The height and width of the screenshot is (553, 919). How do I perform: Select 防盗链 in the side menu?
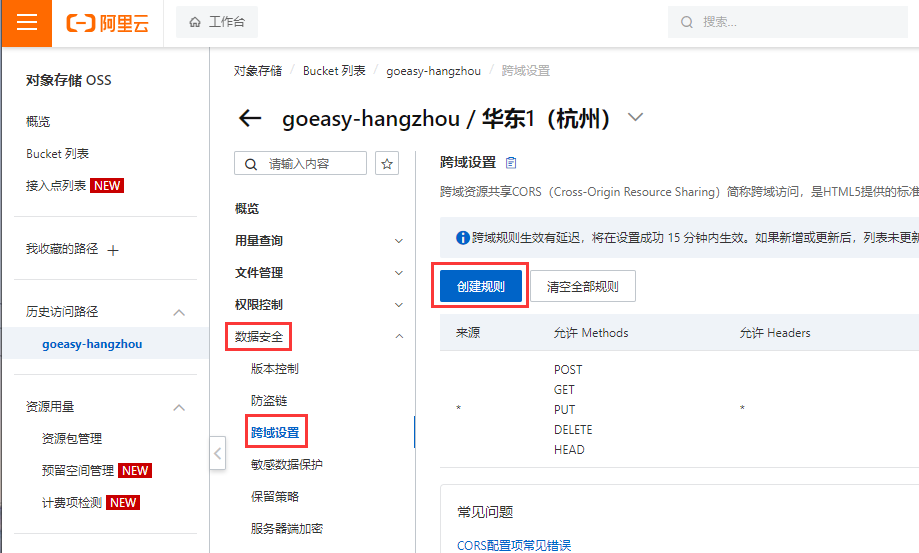(x=269, y=400)
